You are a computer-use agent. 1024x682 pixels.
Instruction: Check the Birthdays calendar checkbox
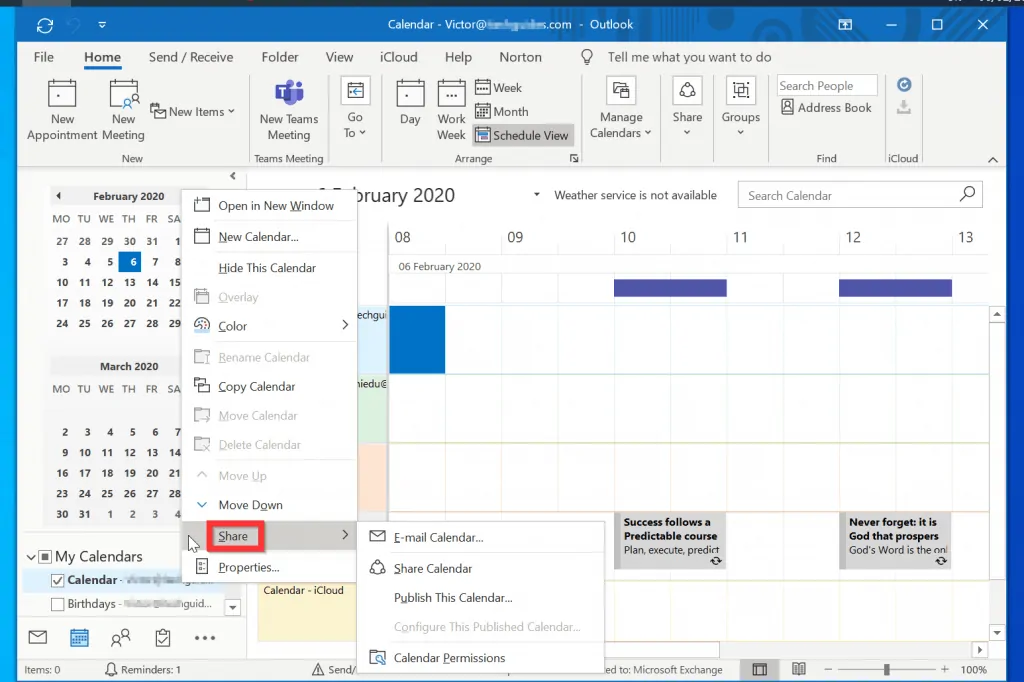[57, 604]
